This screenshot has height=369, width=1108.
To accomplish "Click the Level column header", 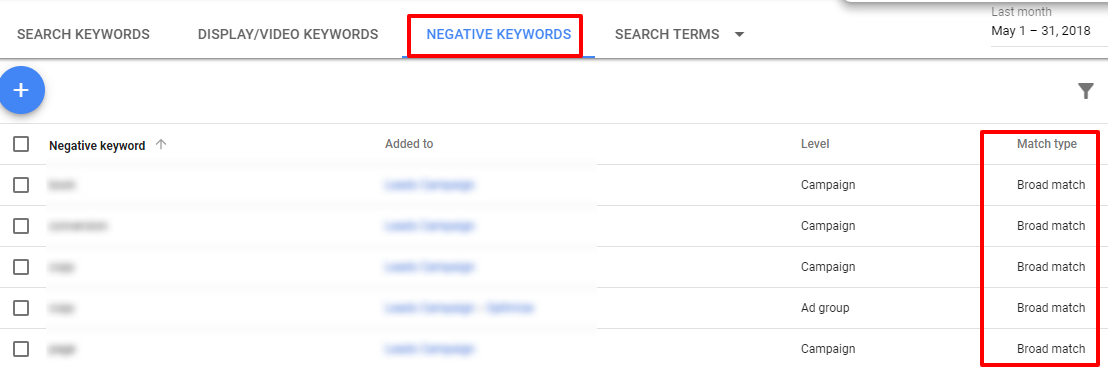I will point(815,144).
